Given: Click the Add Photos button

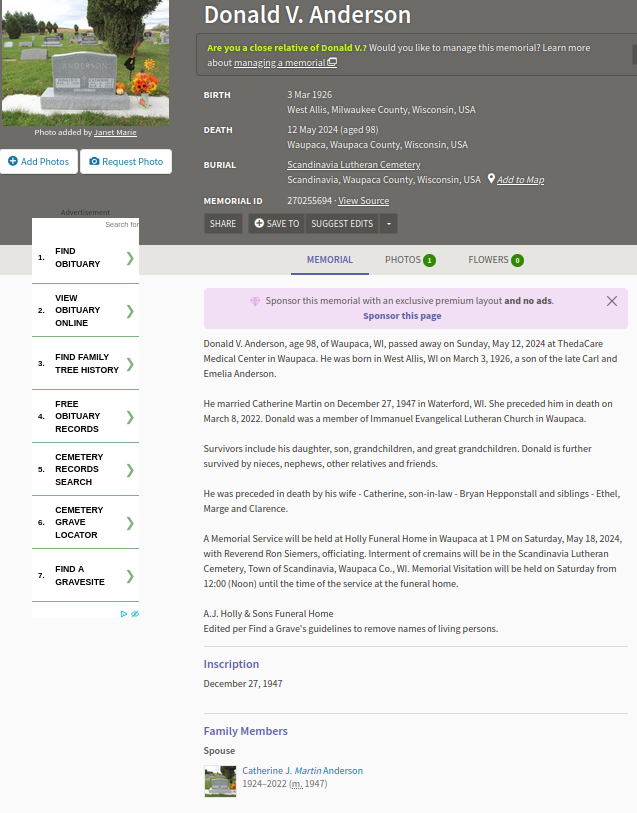Looking at the screenshot, I should click(38, 162).
